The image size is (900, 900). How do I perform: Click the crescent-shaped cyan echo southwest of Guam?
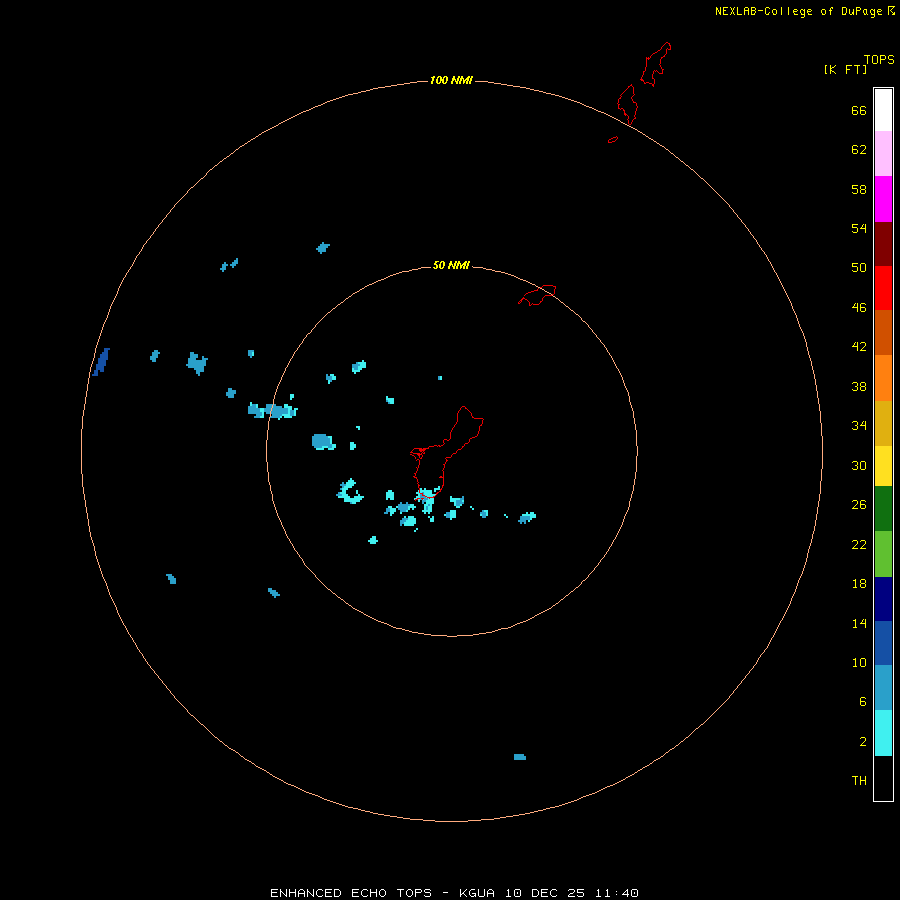[x=349, y=492]
